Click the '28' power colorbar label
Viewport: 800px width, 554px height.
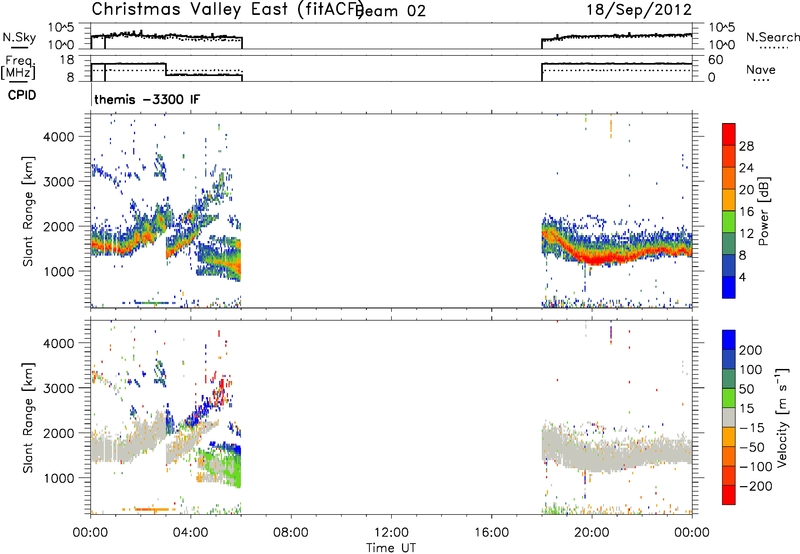[x=746, y=146]
